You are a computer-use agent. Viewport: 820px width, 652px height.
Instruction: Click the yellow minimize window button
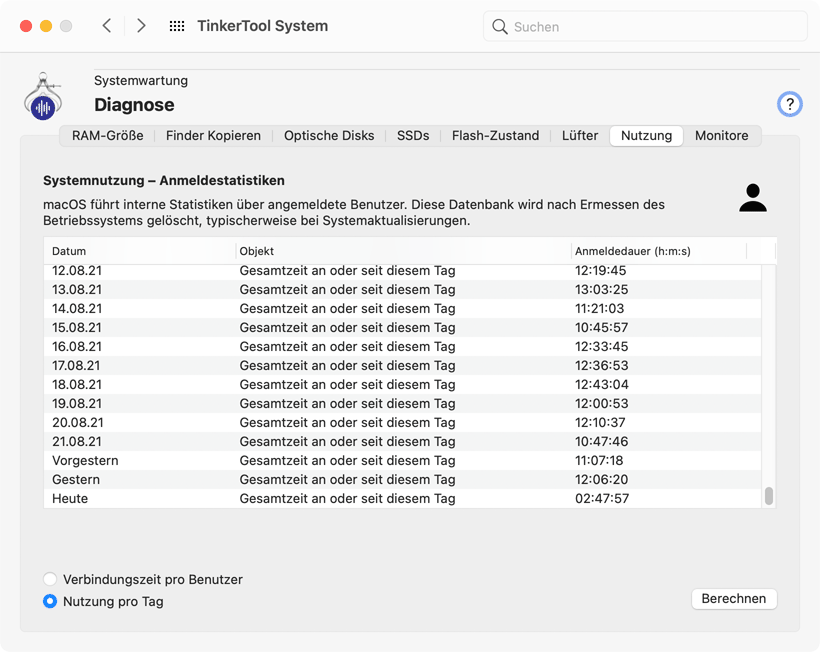click(x=46, y=26)
